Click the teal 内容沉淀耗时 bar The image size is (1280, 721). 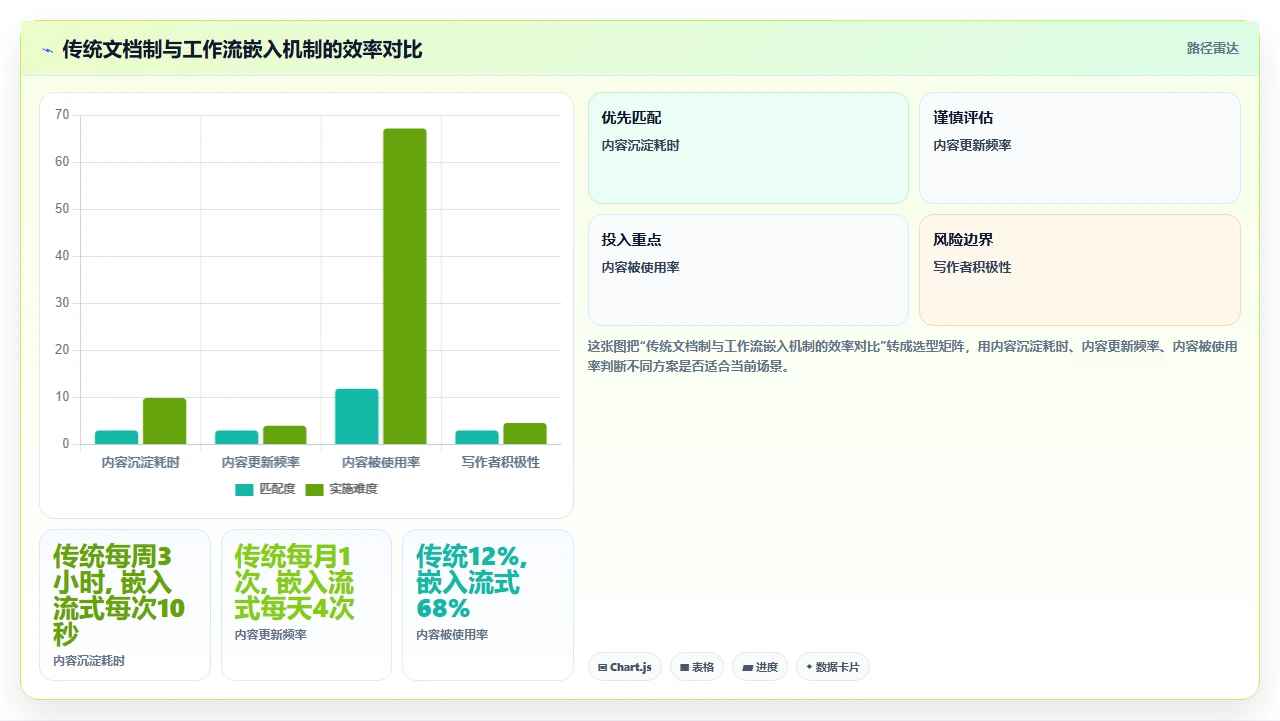(116, 437)
